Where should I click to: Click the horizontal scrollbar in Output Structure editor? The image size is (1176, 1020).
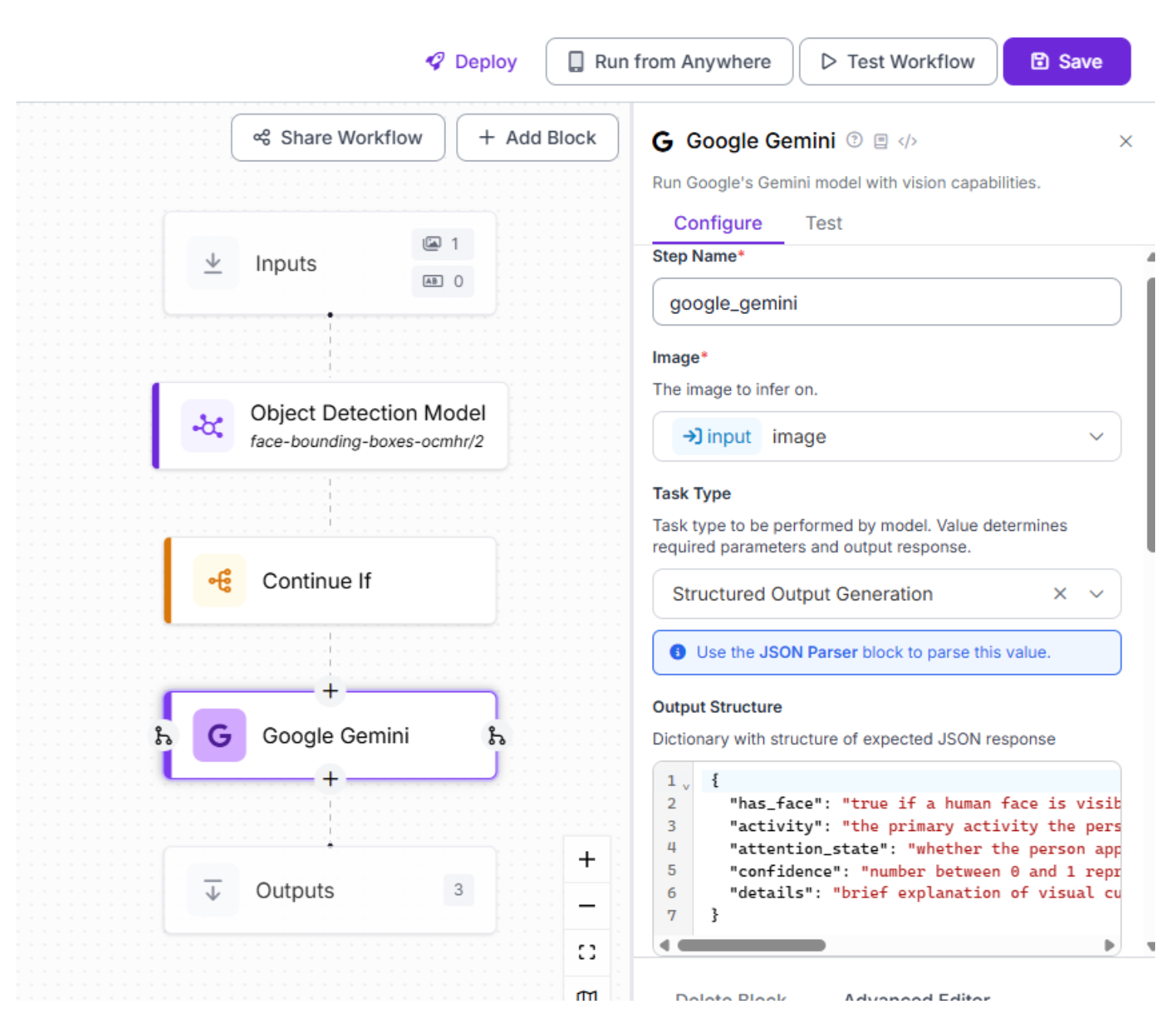(x=751, y=946)
